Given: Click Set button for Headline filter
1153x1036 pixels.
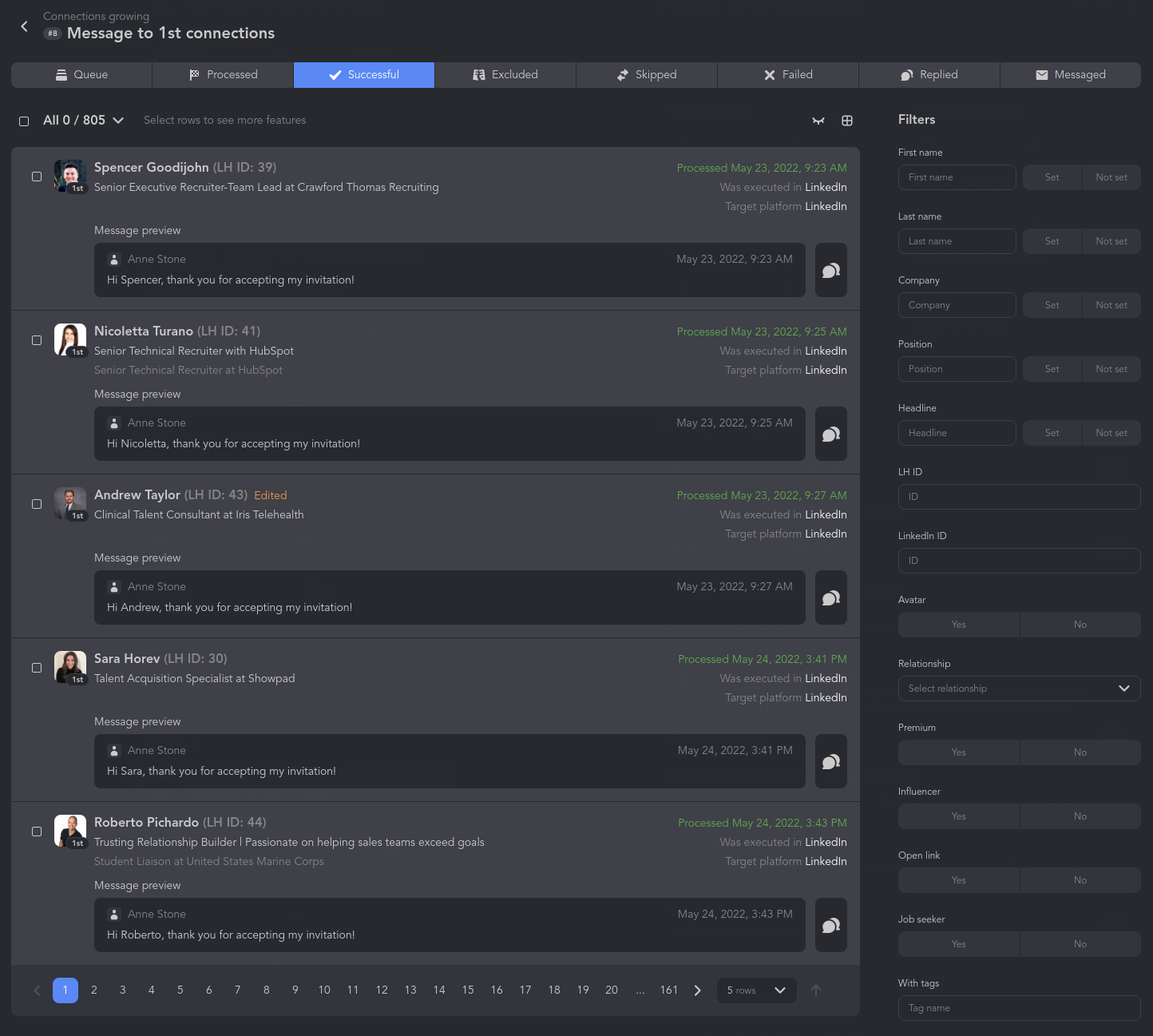Looking at the screenshot, I should coord(1052,433).
